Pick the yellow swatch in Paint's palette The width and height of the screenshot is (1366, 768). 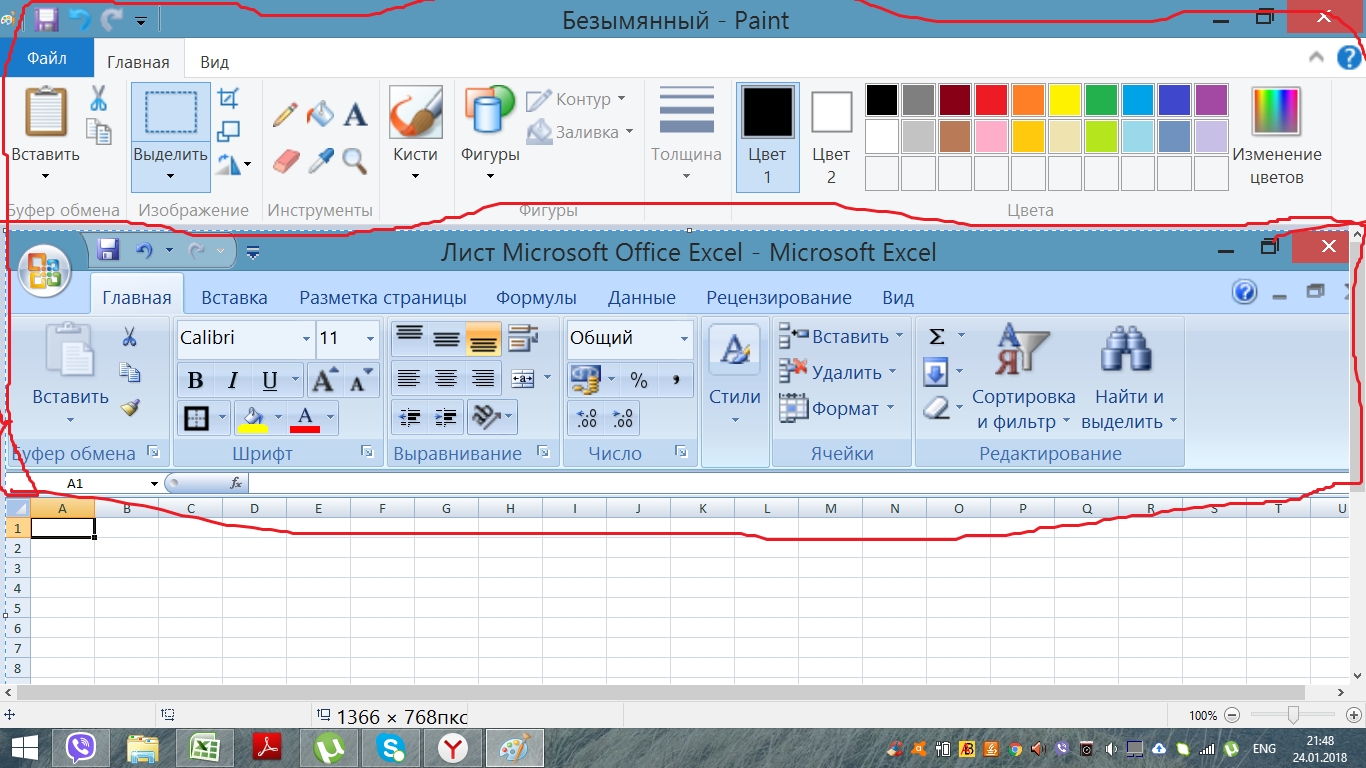[x=1065, y=100]
